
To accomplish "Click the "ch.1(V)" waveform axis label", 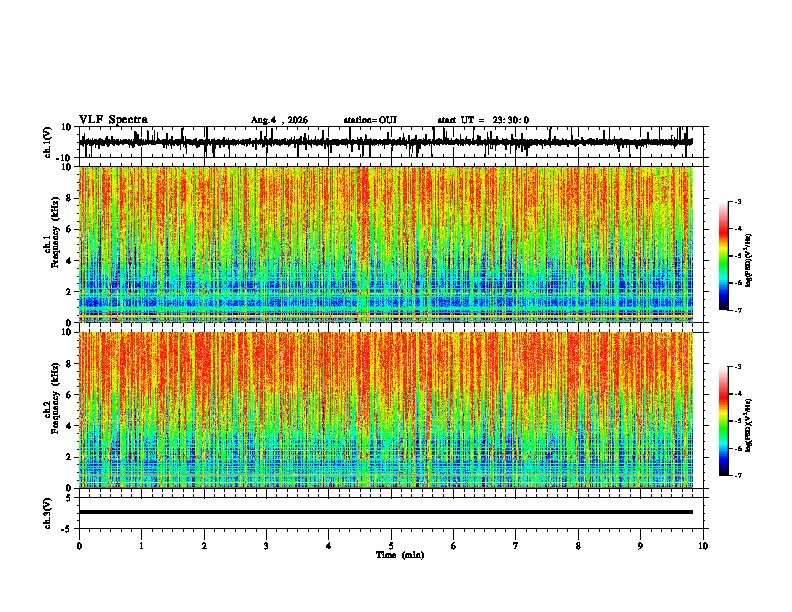I will [x=48, y=142].
